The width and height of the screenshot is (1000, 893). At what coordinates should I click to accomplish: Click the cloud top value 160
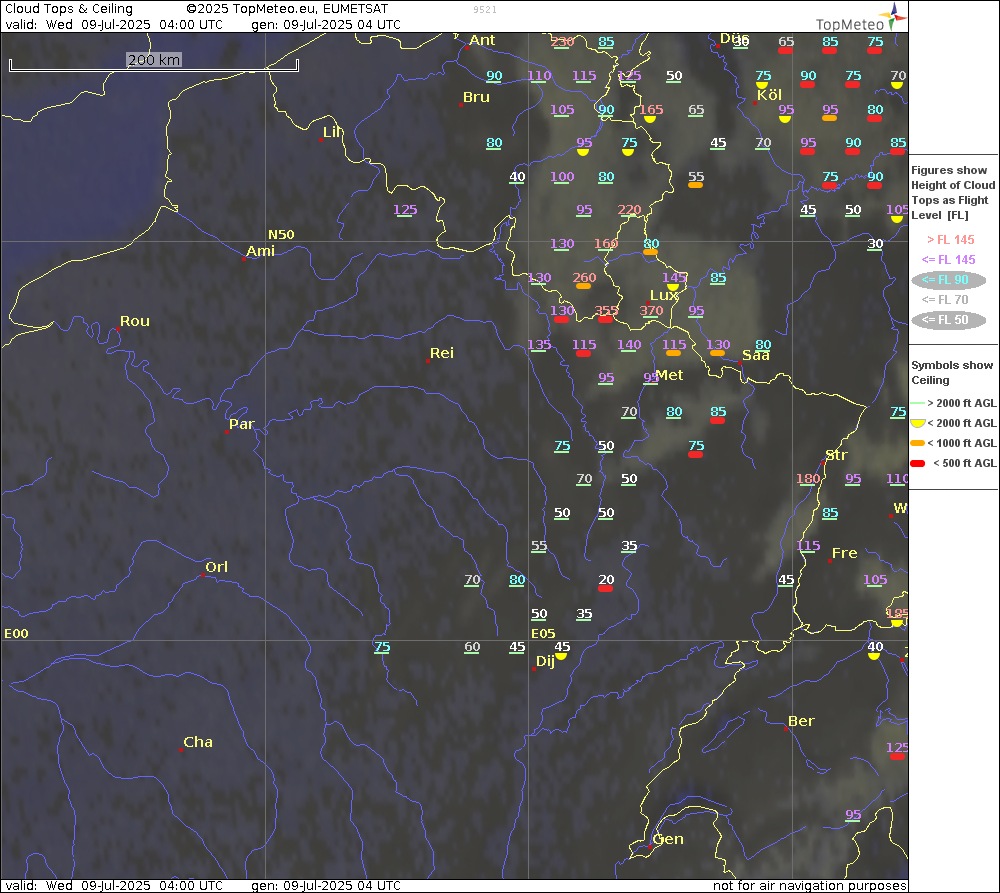(x=606, y=244)
